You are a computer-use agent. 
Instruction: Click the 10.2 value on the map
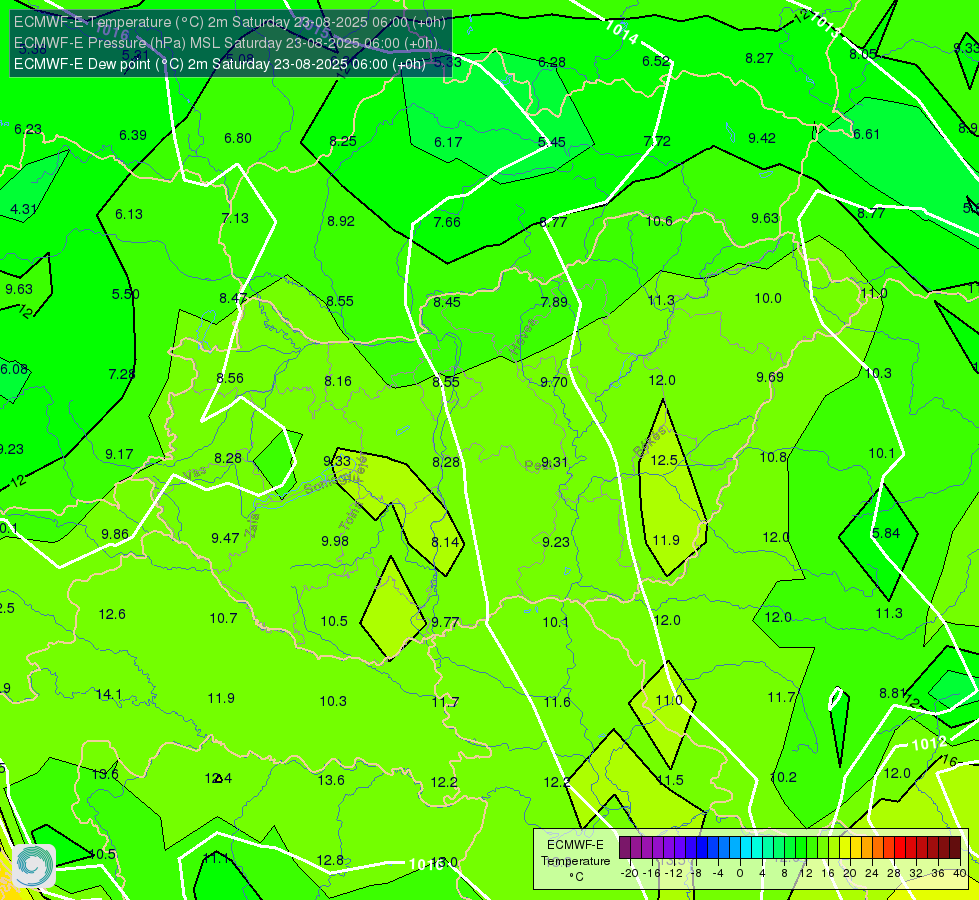pos(784,777)
